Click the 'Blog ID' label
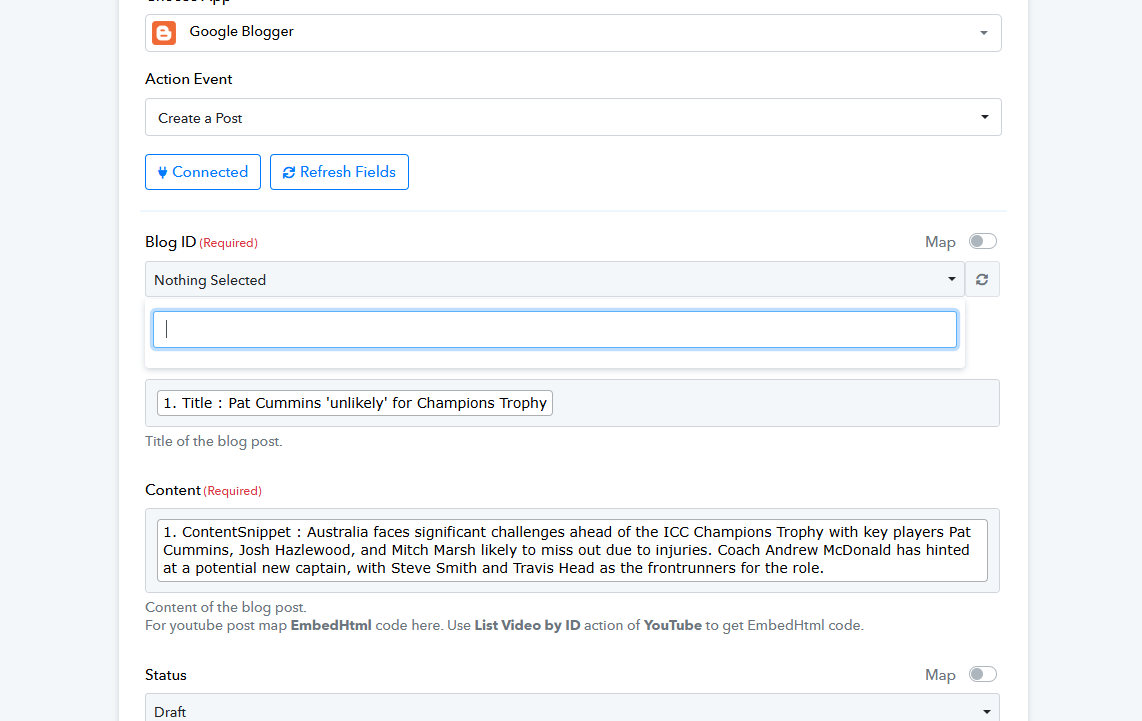Image resolution: width=1142 pixels, height=721 pixels. coord(170,242)
